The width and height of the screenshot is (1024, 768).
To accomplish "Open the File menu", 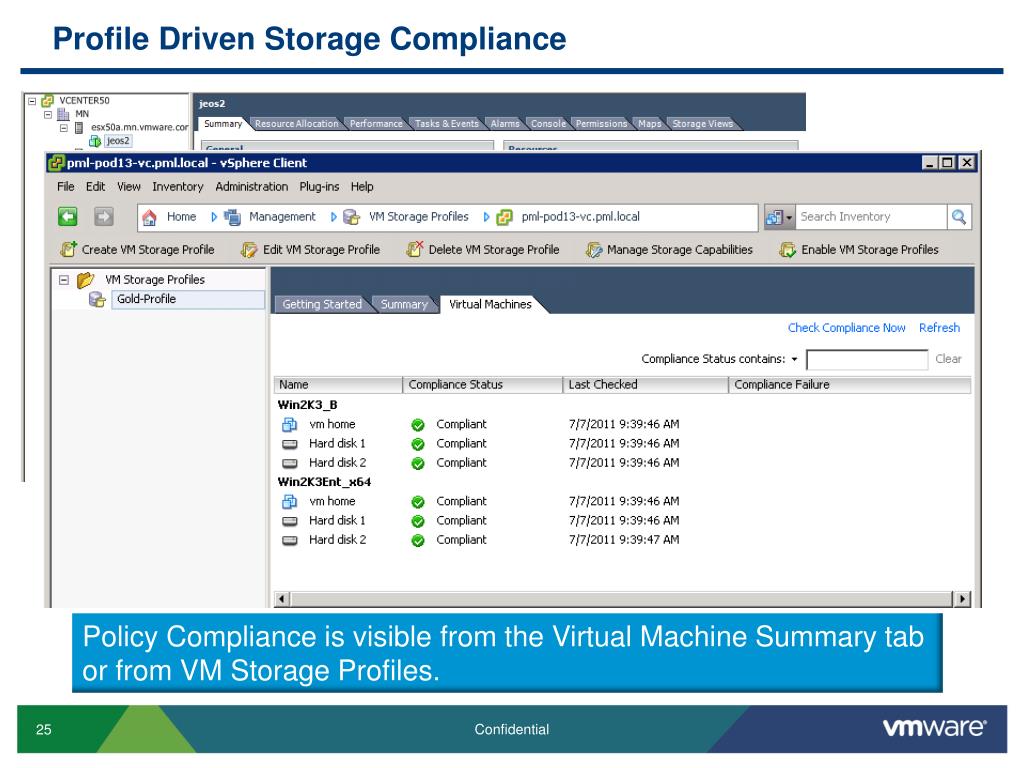I will (65, 187).
